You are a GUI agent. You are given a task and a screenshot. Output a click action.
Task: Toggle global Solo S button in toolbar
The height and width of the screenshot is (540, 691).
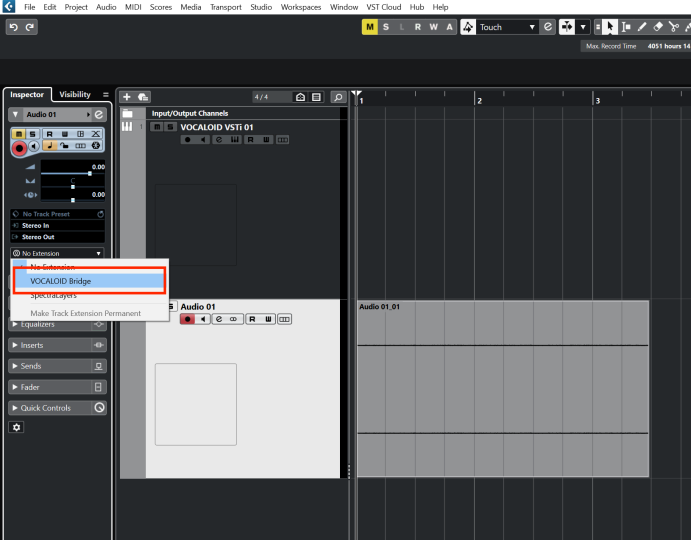pyautogui.click(x=386, y=27)
